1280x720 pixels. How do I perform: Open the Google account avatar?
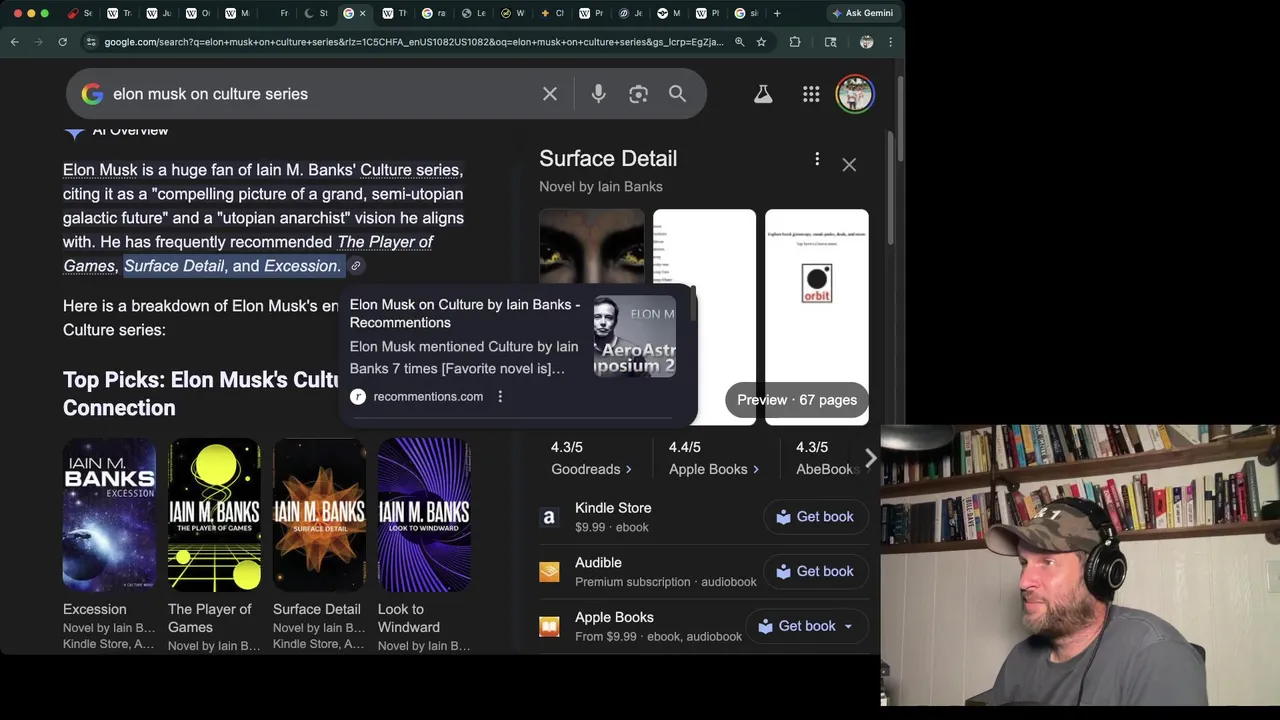[x=855, y=94]
